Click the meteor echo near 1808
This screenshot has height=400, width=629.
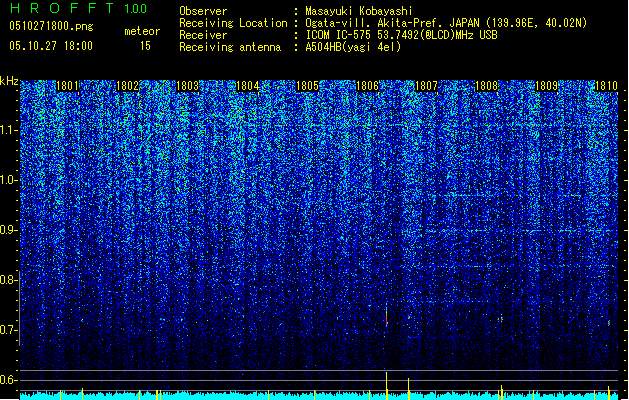[x=501, y=319]
